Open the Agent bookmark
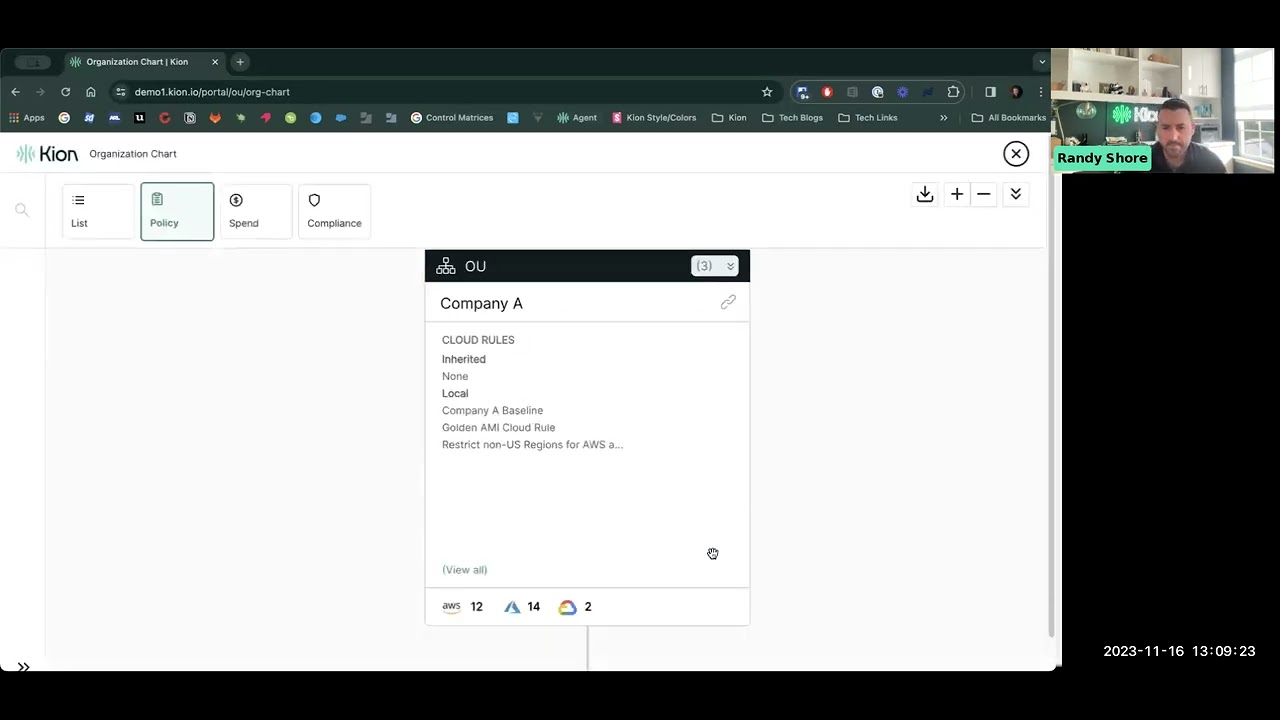Viewport: 1280px width, 720px height. tap(577, 118)
